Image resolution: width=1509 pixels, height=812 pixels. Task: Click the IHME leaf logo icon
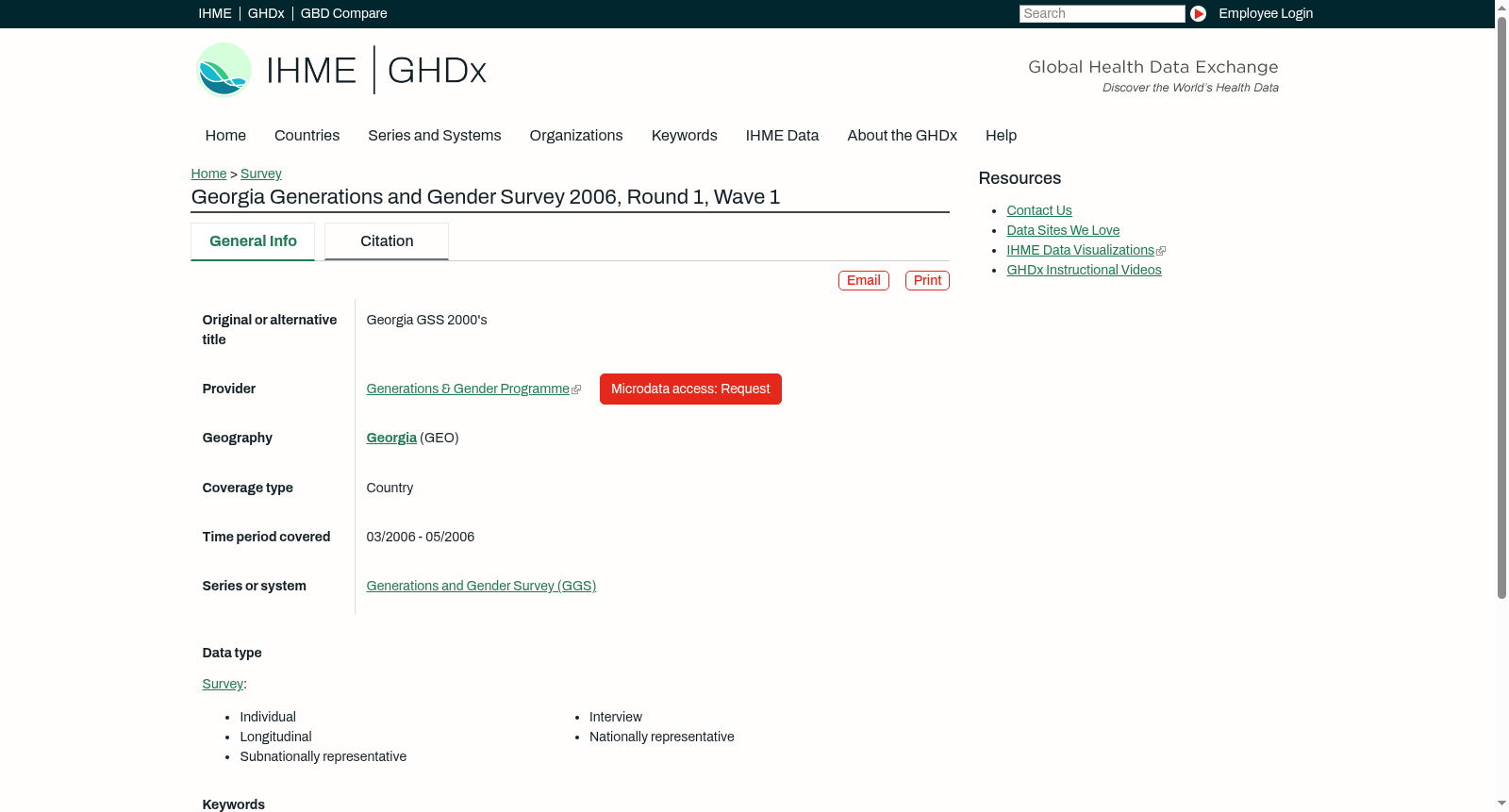coord(224,70)
